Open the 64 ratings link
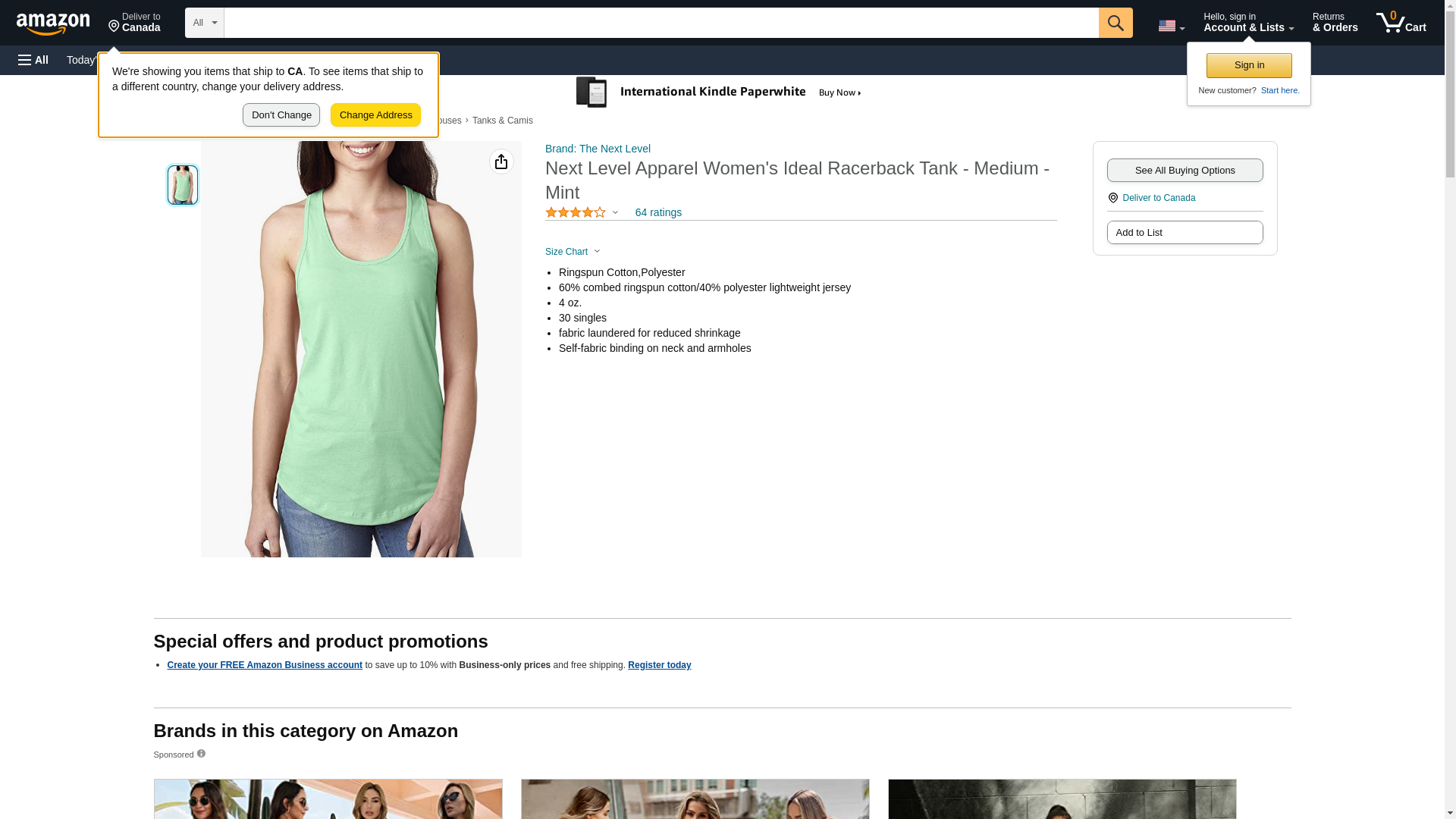1456x819 pixels. coord(657,213)
